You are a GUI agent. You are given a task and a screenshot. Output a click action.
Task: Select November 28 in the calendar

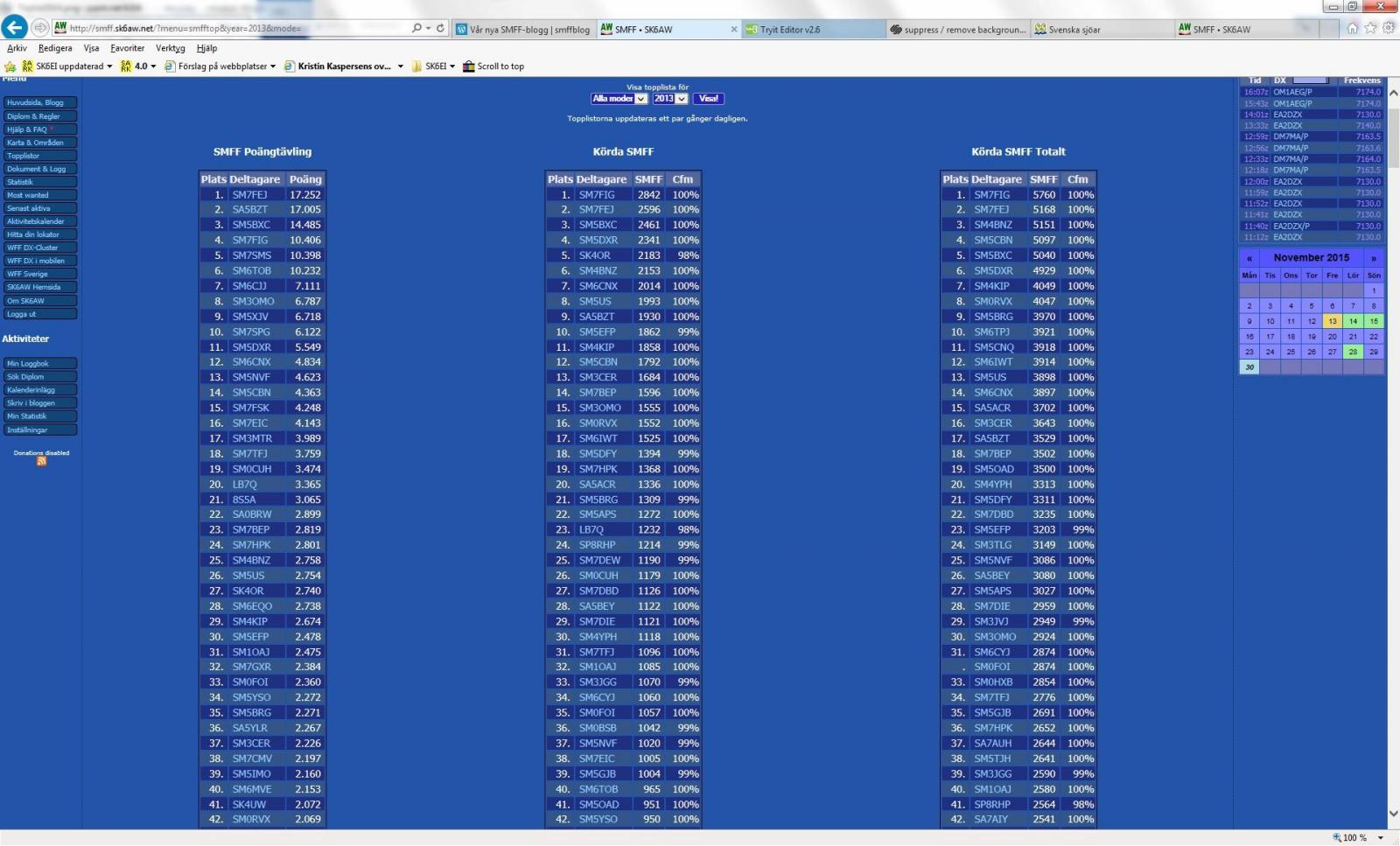(1353, 352)
